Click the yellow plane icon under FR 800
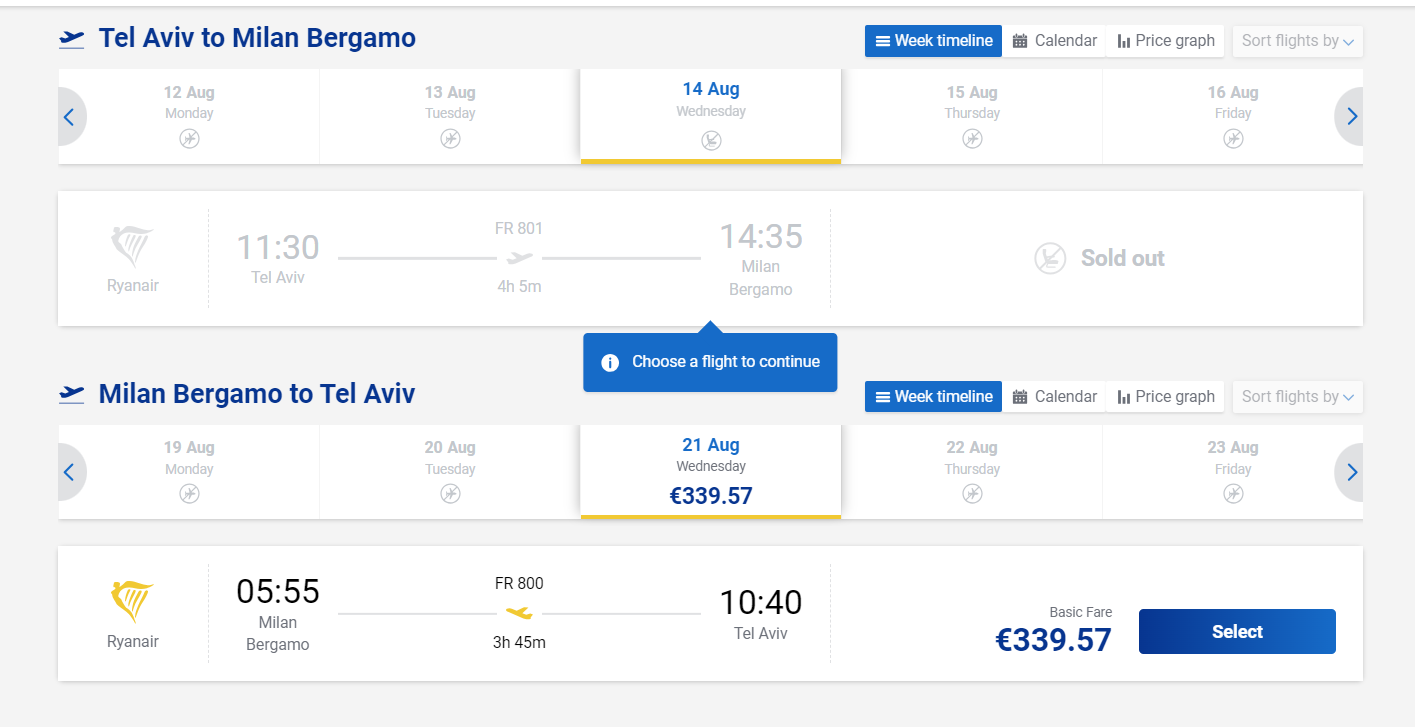 (519, 612)
